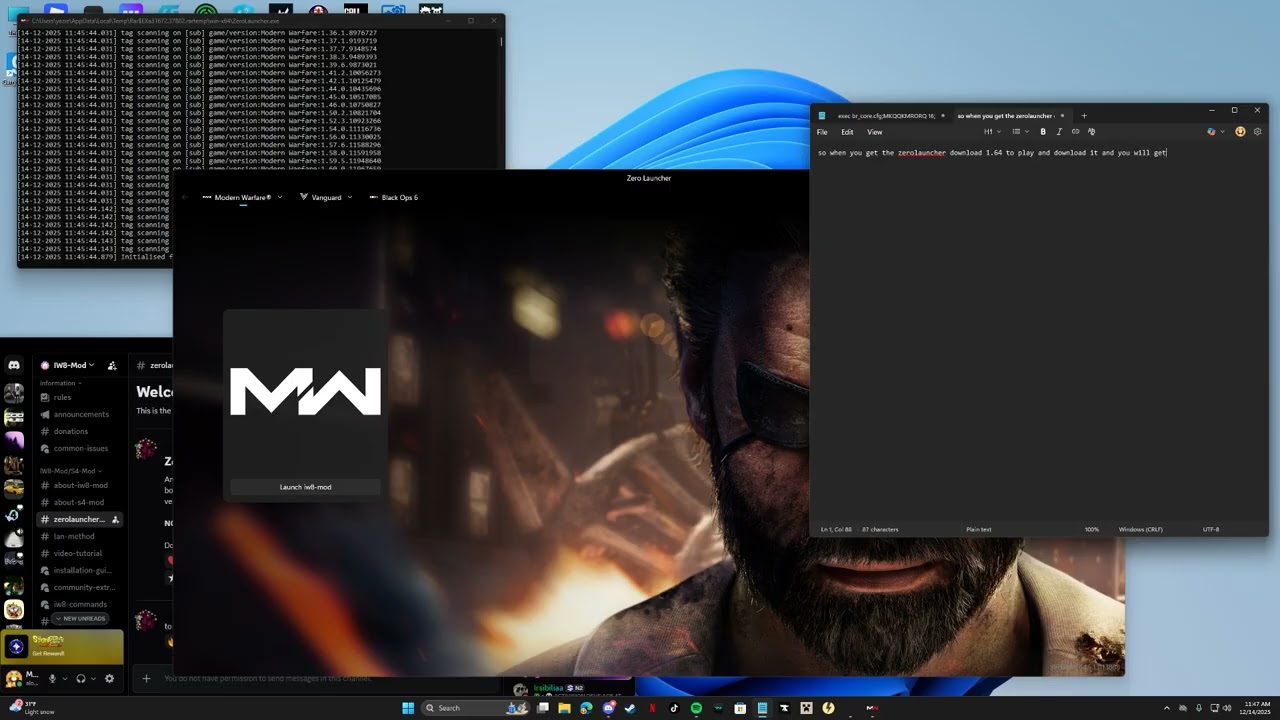
Task: Open Microsoft Edge from the taskbar
Action: tap(586, 708)
